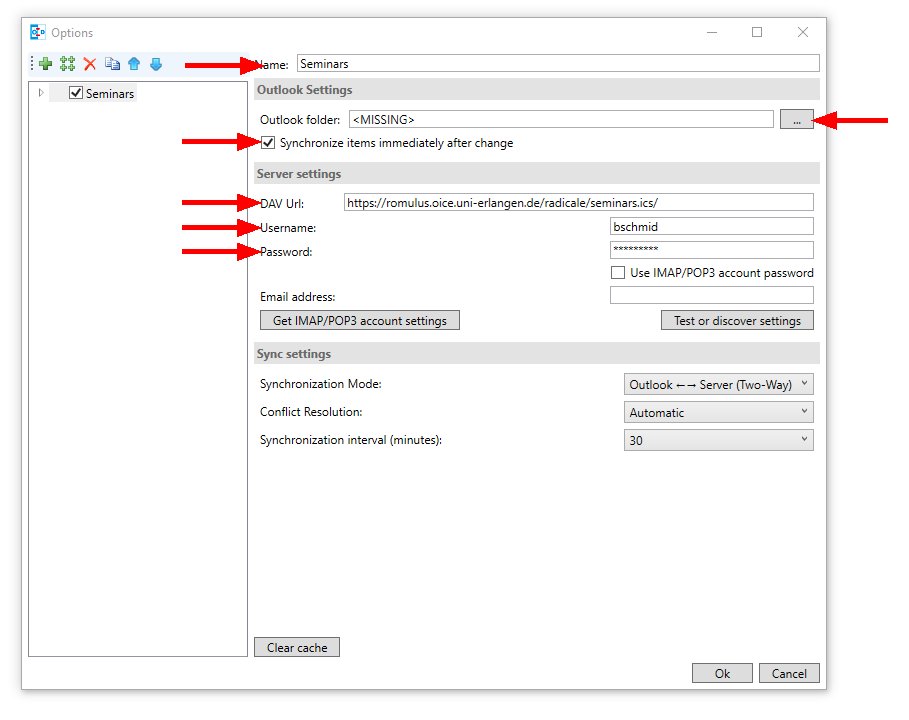Move the profile up with blue arrow
This screenshot has height=720, width=909.
tap(134, 64)
